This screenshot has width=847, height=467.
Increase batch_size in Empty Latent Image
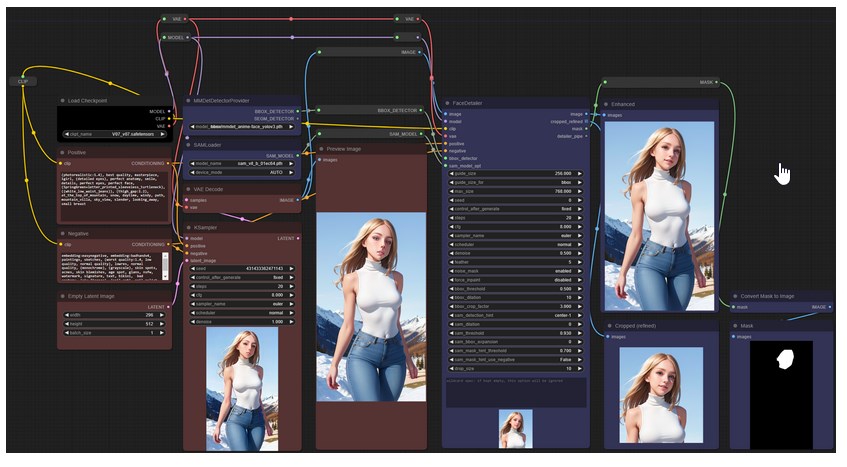(x=162, y=333)
